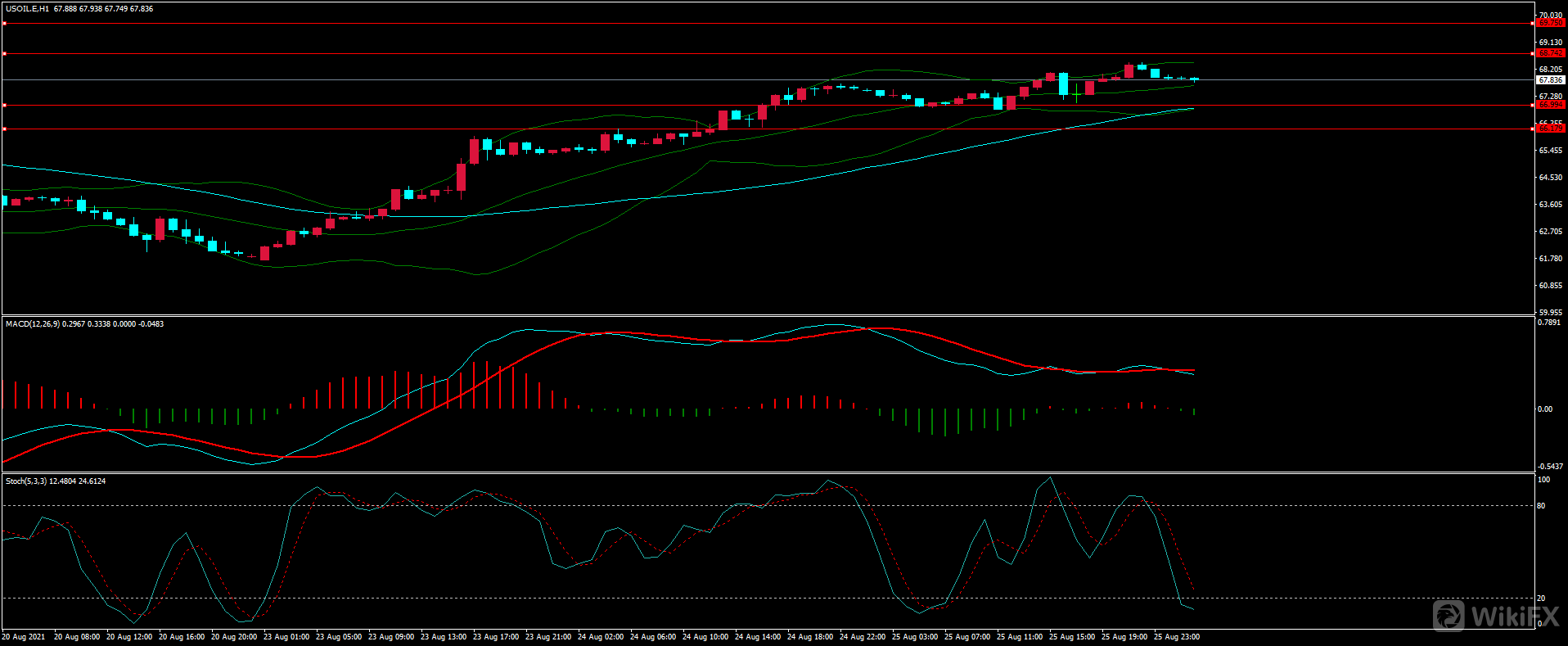Click the 20 Aug 2021 date label
The image size is (1568, 646).
pos(24,637)
